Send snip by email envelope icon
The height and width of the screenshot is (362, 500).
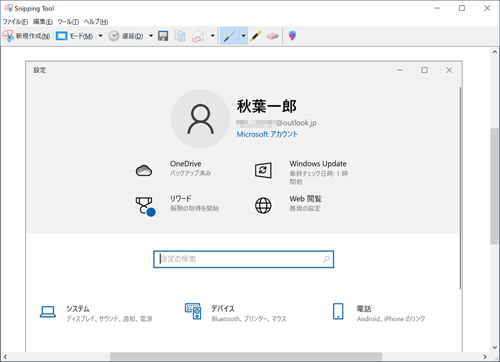coord(198,36)
